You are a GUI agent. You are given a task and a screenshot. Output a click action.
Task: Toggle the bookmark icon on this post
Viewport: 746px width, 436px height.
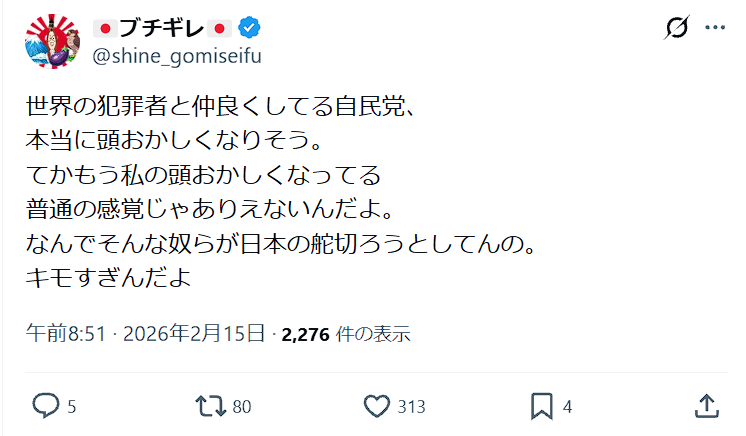(x=541, y=405)
